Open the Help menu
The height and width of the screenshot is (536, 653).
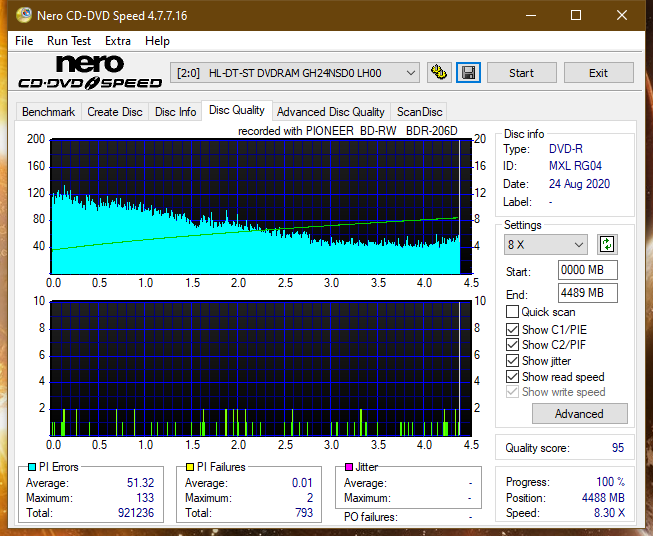coord(157,41)
